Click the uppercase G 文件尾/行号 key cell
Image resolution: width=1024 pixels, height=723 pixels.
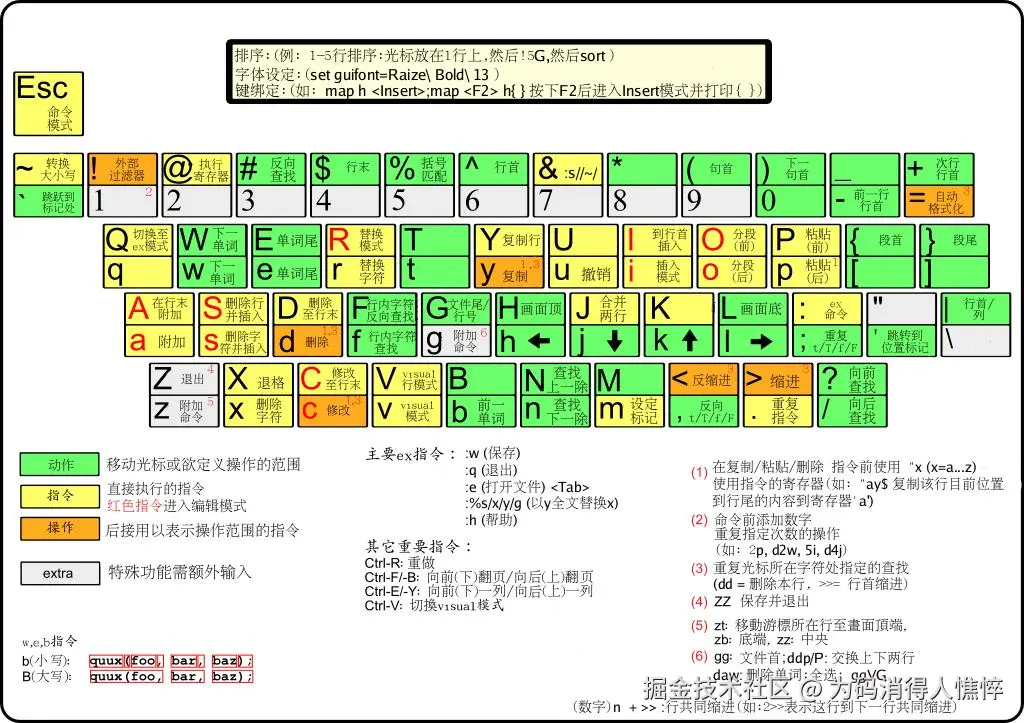(x=456, y=308)
